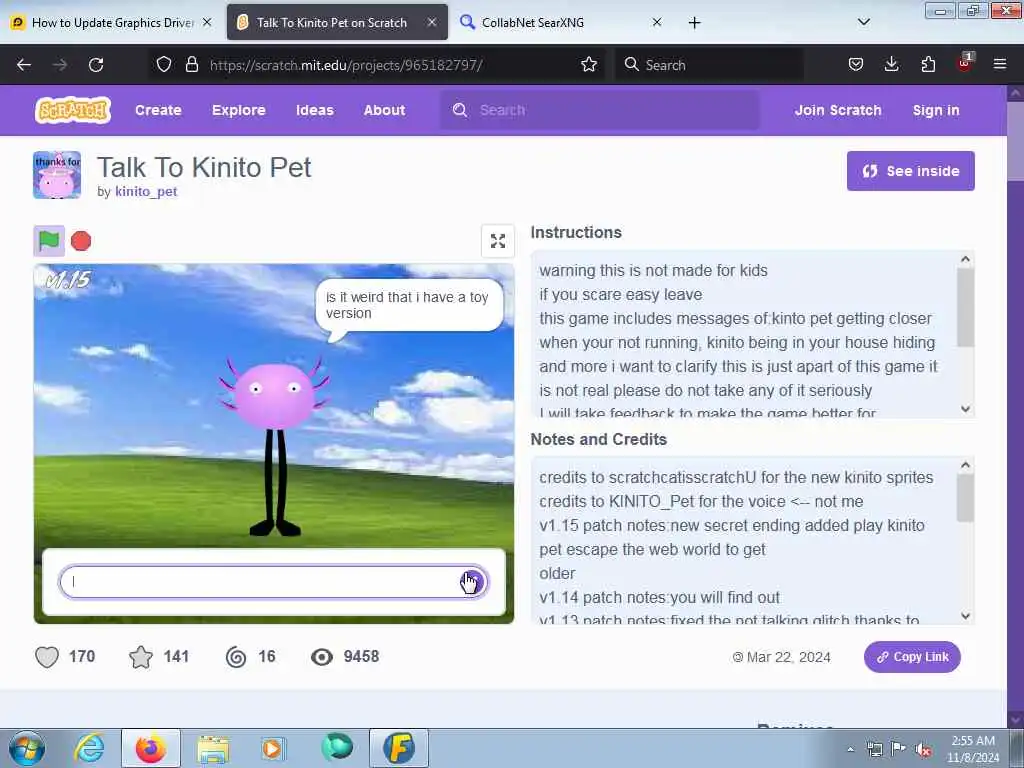
Task: Open the kinito_pet author profile link
Action: point(146,191)
